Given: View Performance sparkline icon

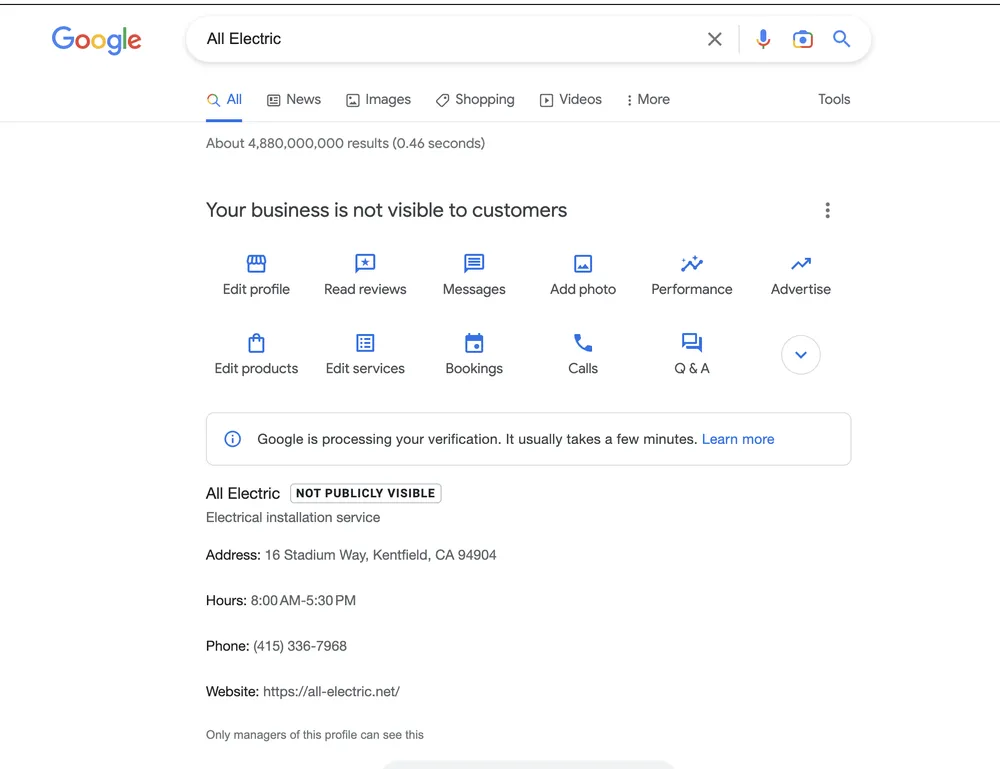Looking at the screenshot, I should coord(692,264).
